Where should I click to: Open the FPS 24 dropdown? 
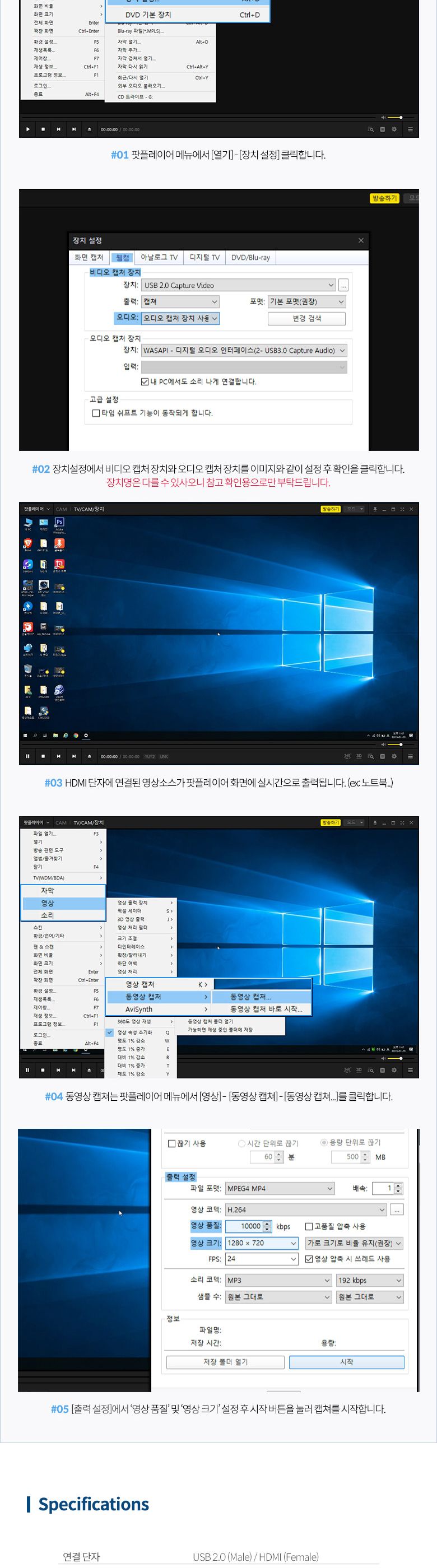262,1258
